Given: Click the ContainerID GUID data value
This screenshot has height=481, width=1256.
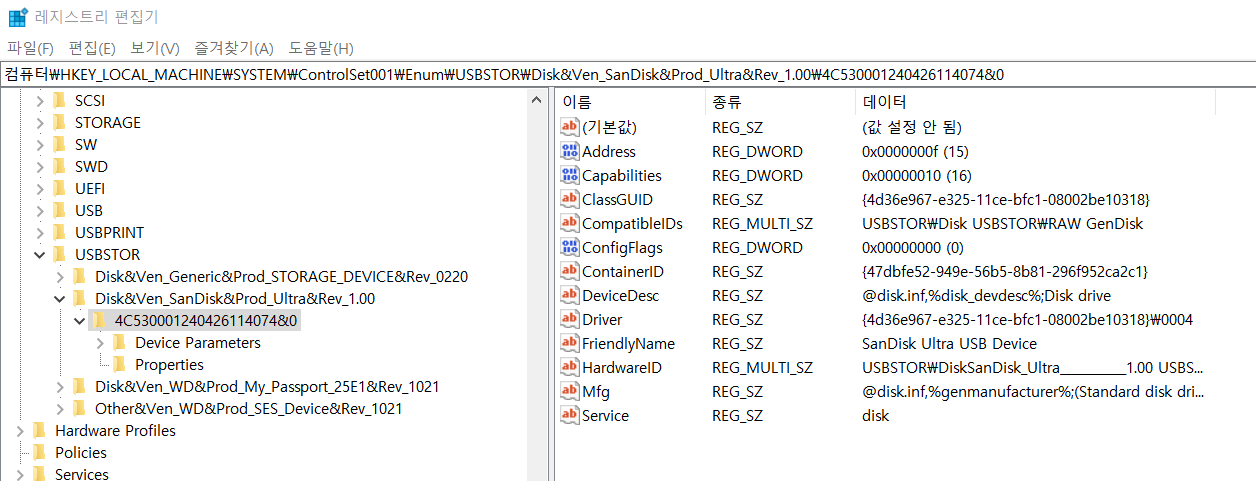Looking at the screenshot, I should click(1005, 271).
